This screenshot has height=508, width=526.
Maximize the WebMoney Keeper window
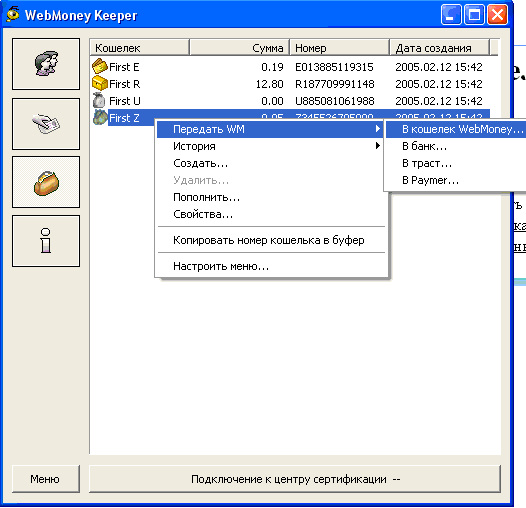click(474, 15)
